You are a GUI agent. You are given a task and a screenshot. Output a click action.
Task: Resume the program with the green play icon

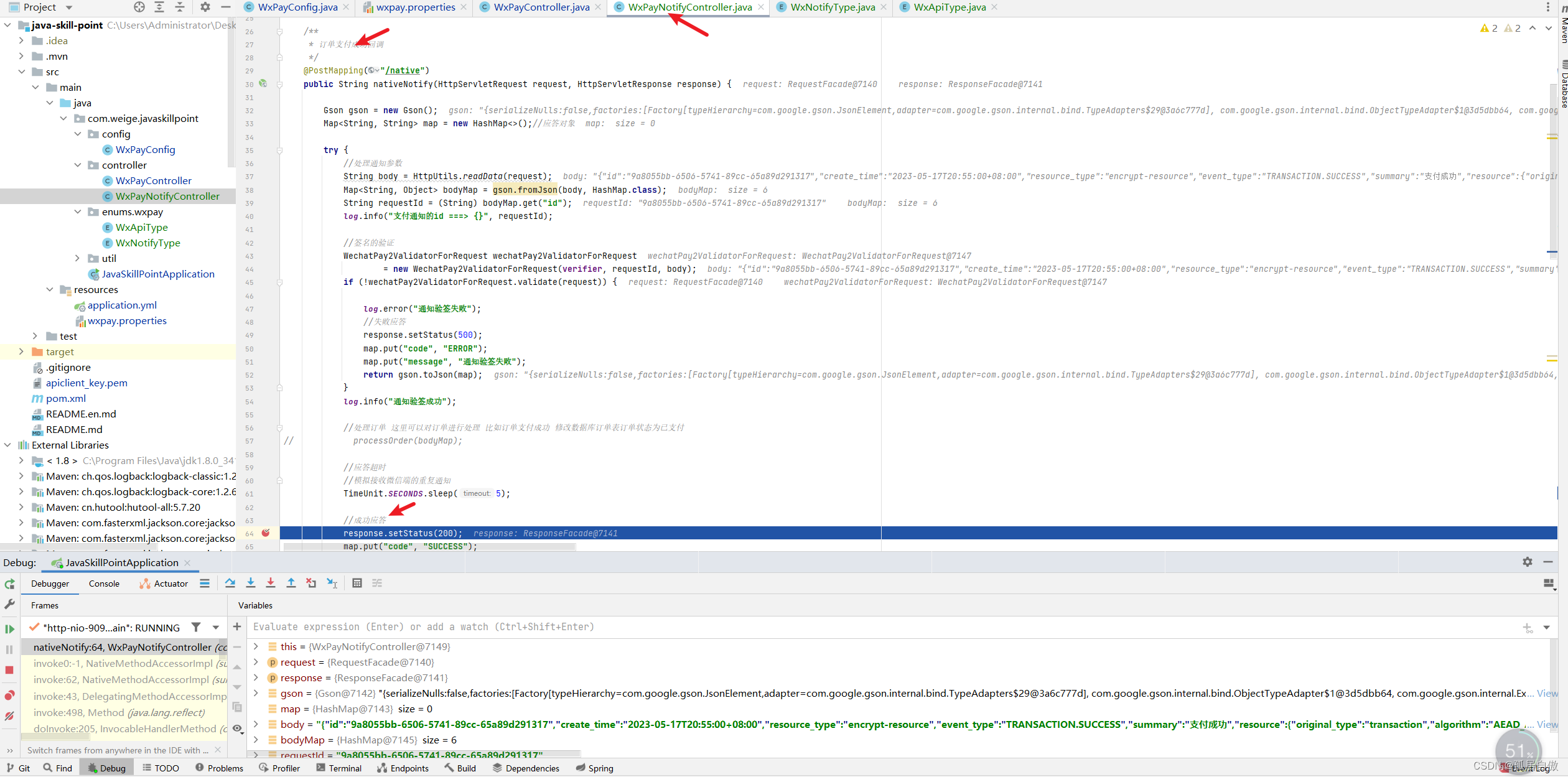pyautogui.click(x=9, y=629)
